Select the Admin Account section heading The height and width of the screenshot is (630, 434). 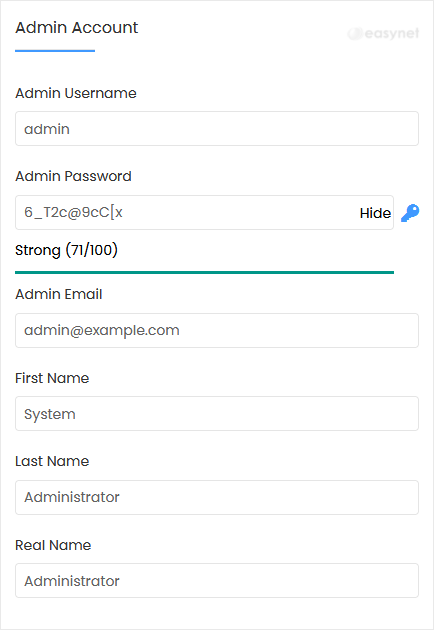(76, 28)
